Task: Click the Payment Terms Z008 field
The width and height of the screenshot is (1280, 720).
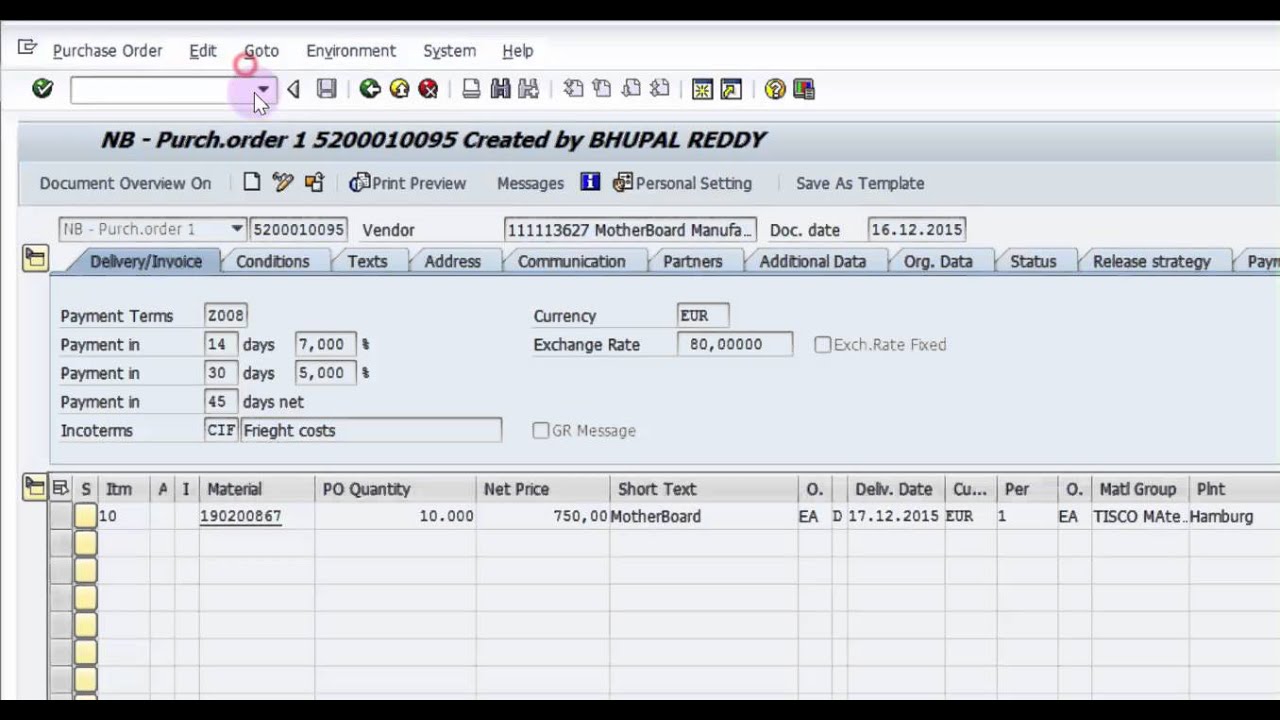Action: [225, 315]
